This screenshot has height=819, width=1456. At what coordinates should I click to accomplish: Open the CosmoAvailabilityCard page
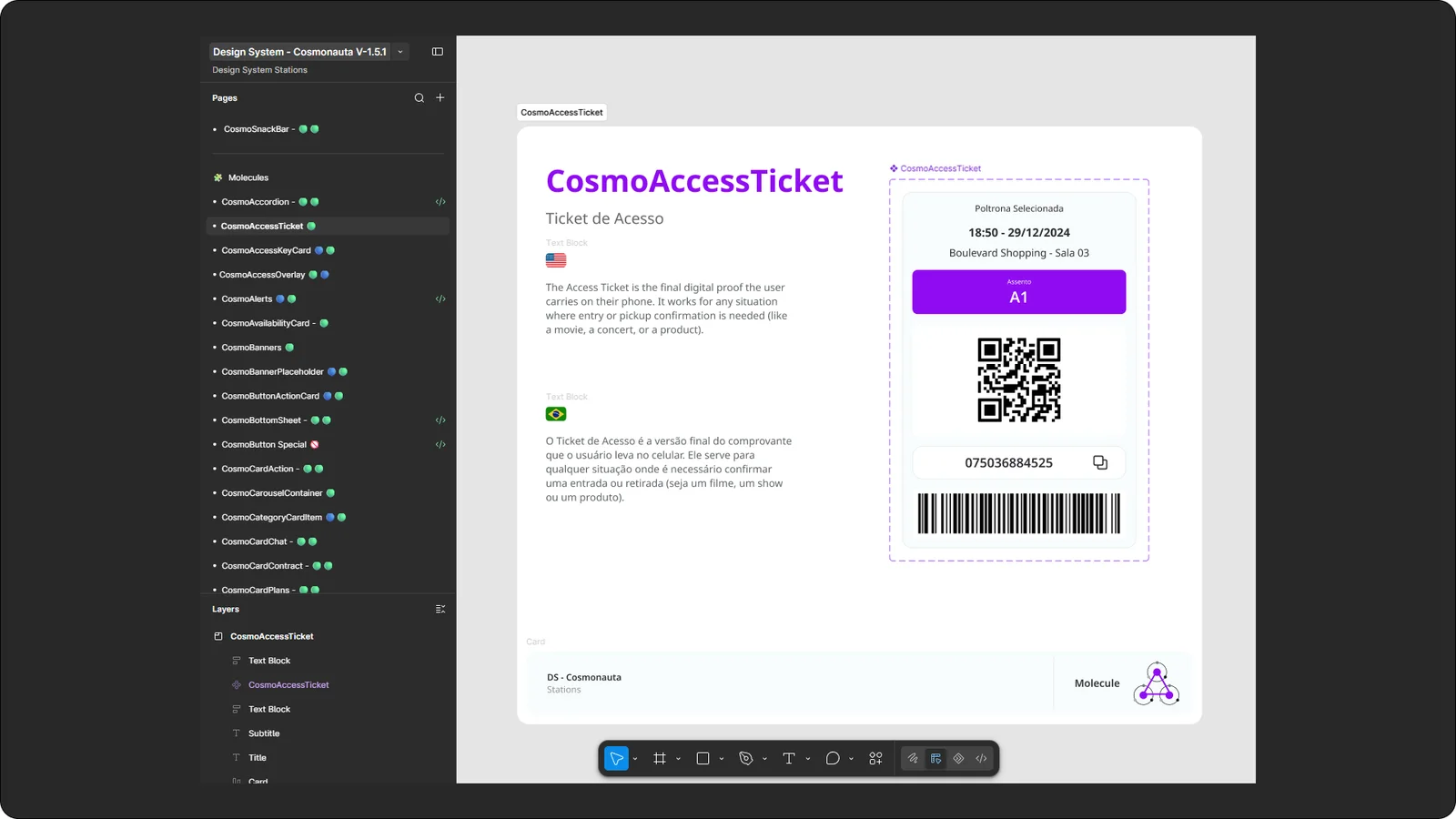pos(328,323)
